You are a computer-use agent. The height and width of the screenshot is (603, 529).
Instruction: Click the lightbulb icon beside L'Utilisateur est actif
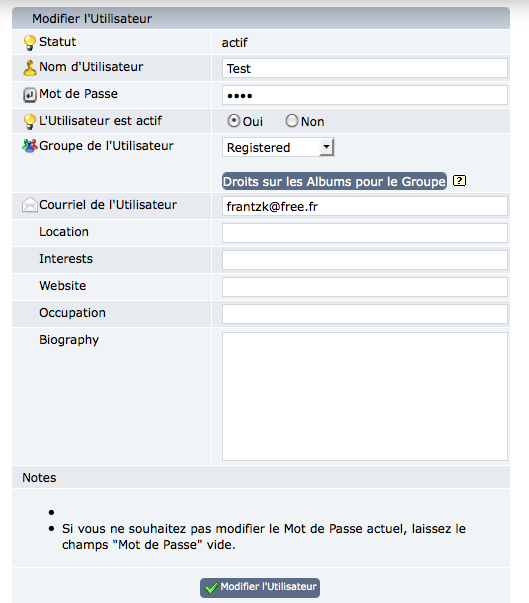(x=30, y=122)
